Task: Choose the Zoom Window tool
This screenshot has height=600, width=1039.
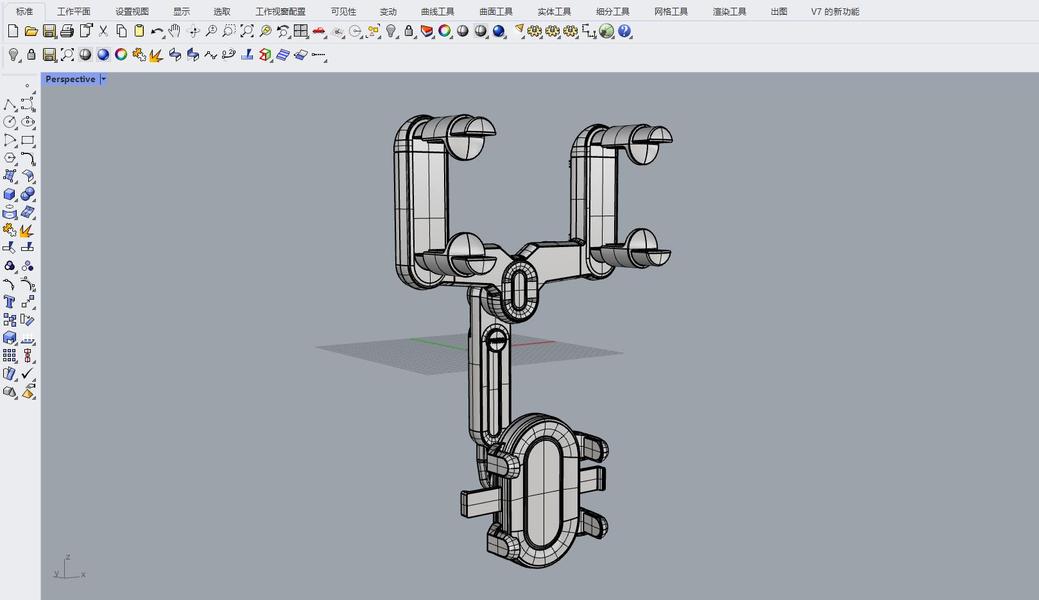Action: click(x=229, y=31)
